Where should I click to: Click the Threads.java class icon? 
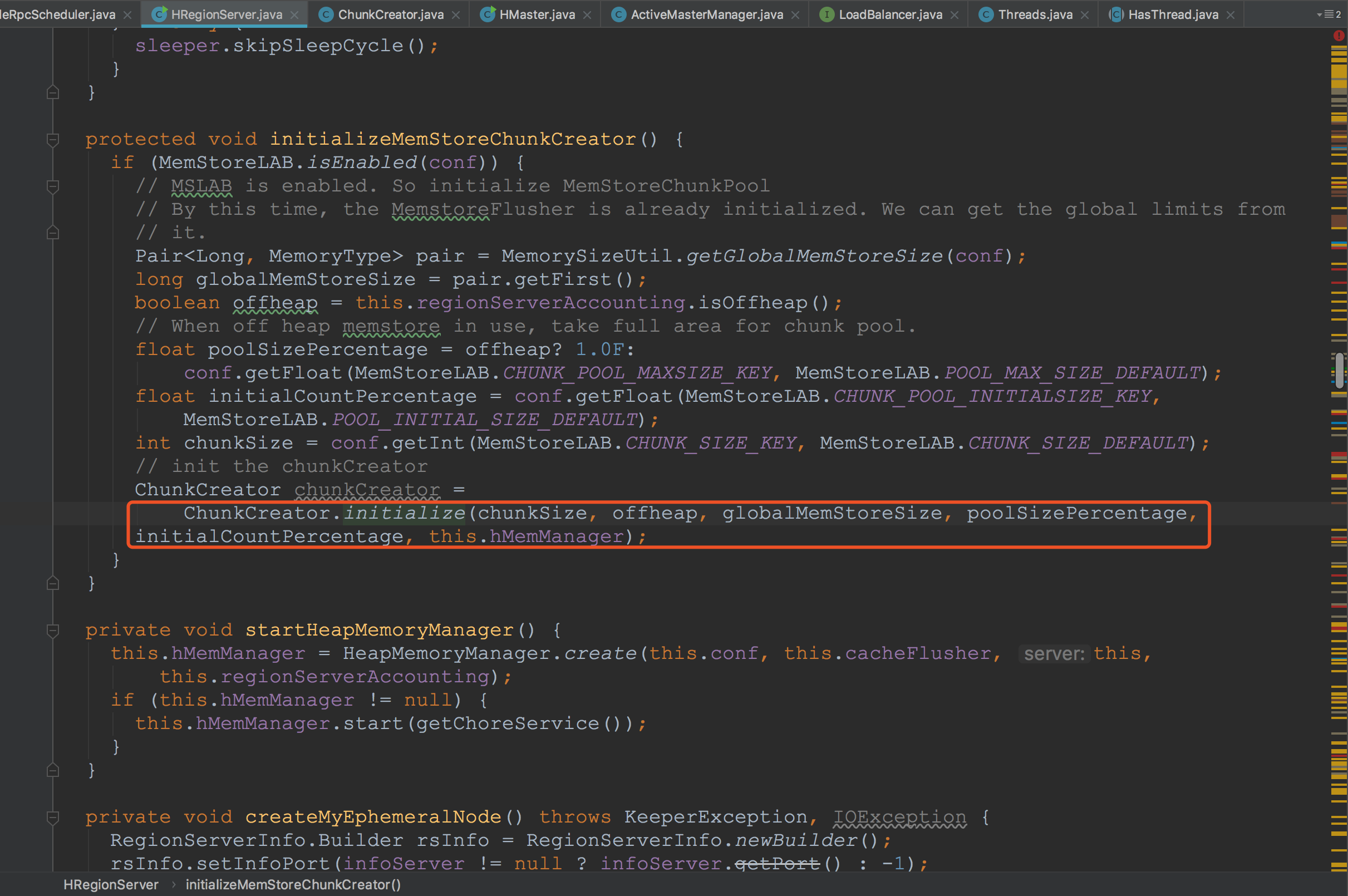986,14
